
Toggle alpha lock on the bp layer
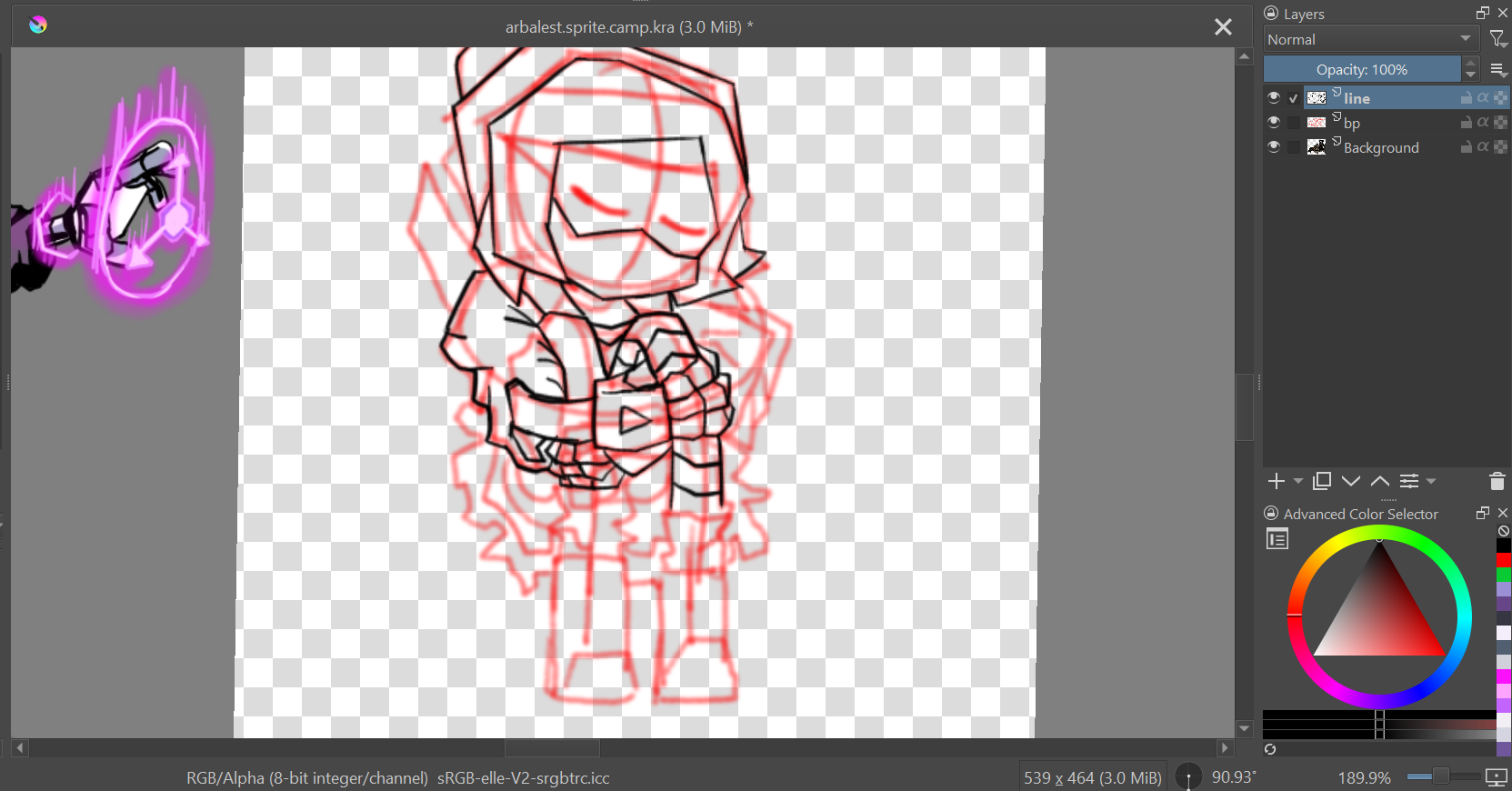point(1500,122)
